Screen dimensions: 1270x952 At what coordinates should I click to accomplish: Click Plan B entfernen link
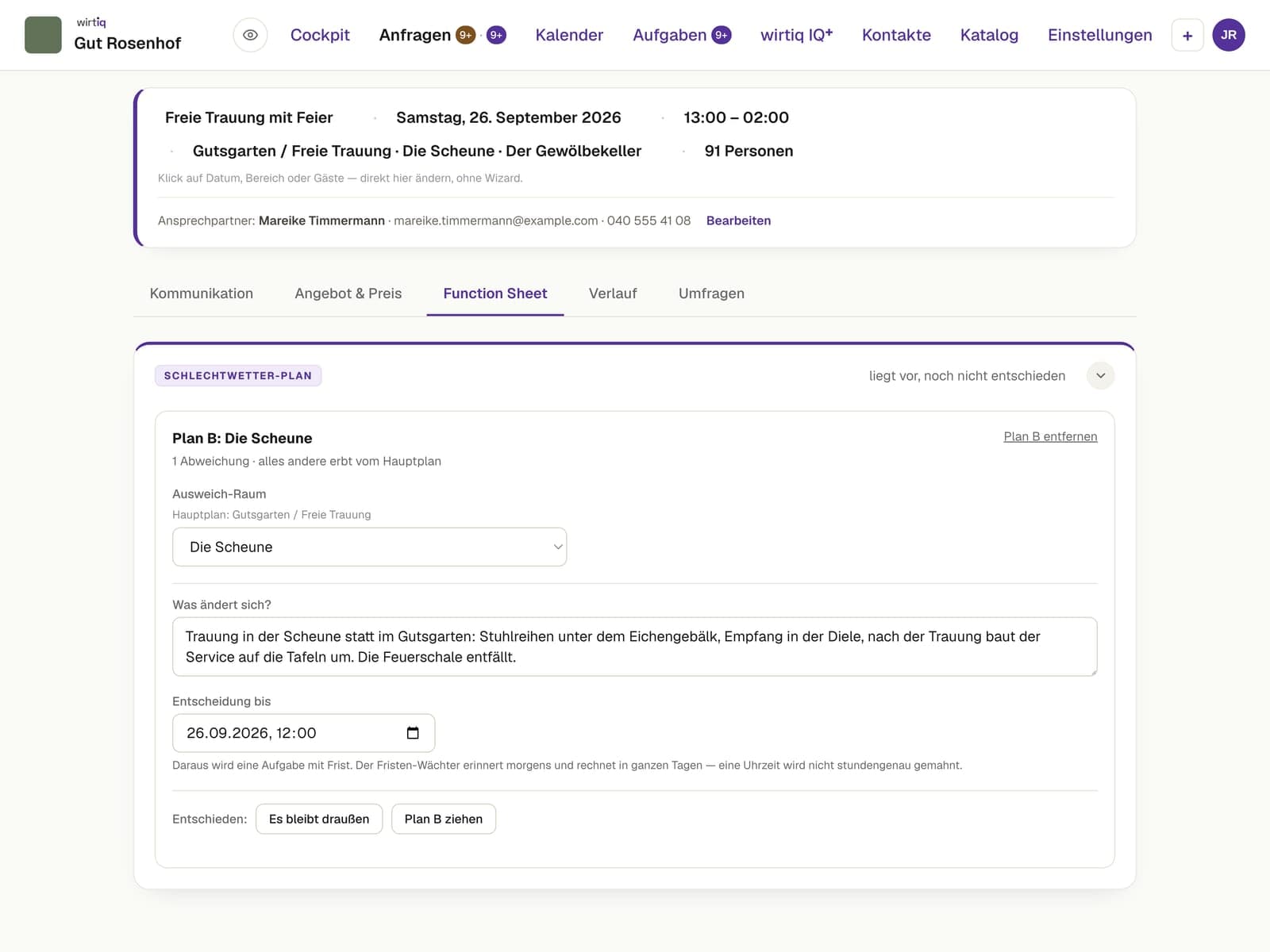[1050, 436]
